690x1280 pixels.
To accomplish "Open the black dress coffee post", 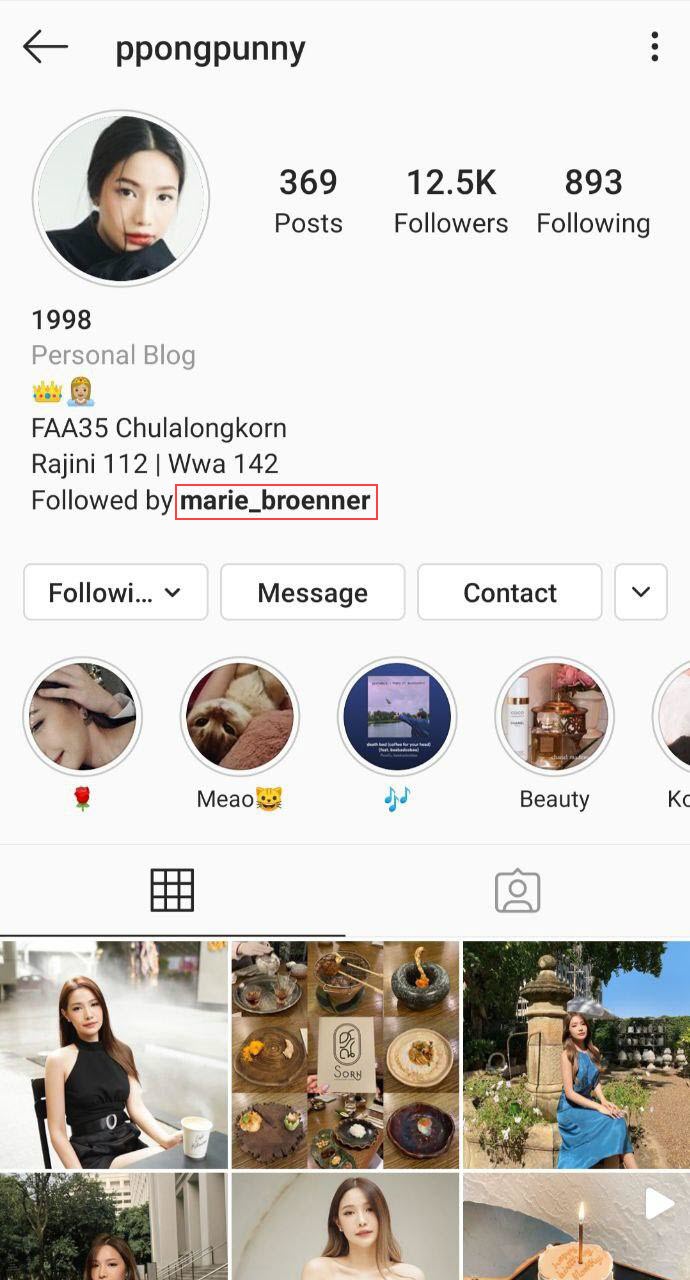I will coord(114,1054).
